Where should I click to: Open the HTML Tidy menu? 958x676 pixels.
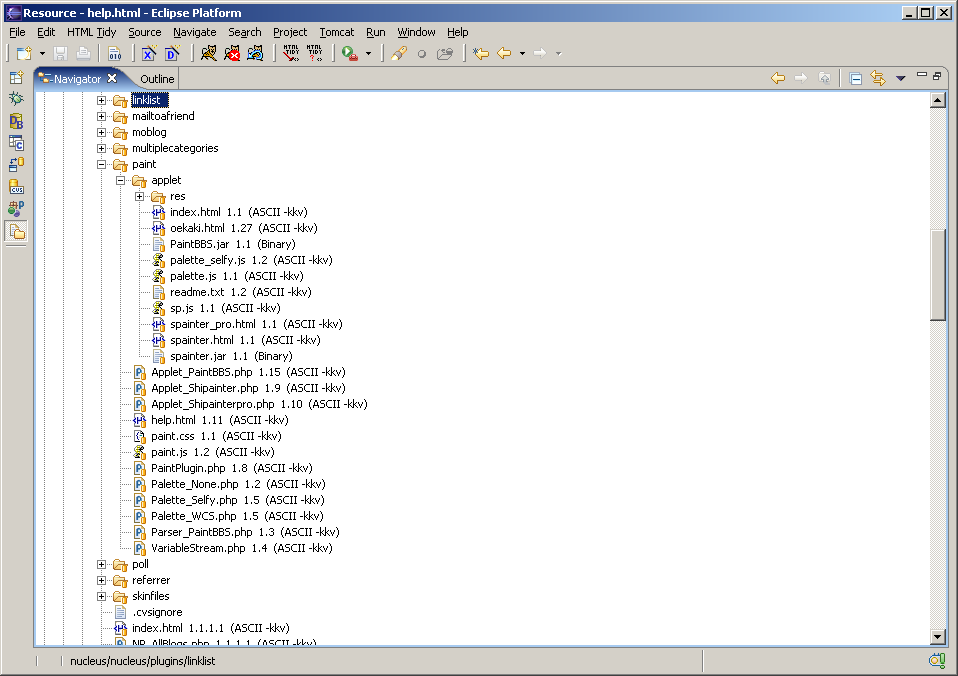tap(92, 32)
